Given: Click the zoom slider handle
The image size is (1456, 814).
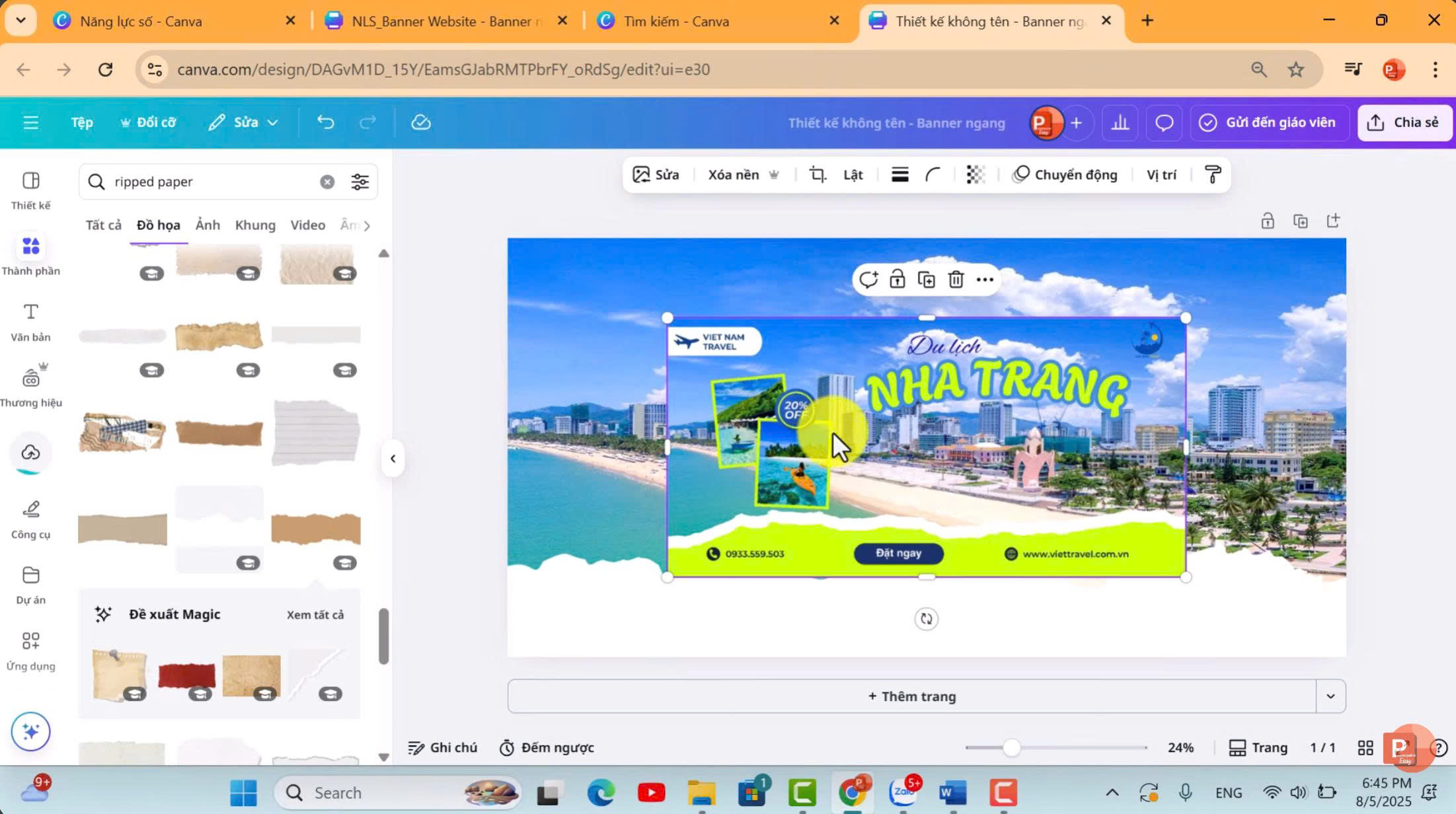Looking at the screenshot, I should pos(1011,747).
